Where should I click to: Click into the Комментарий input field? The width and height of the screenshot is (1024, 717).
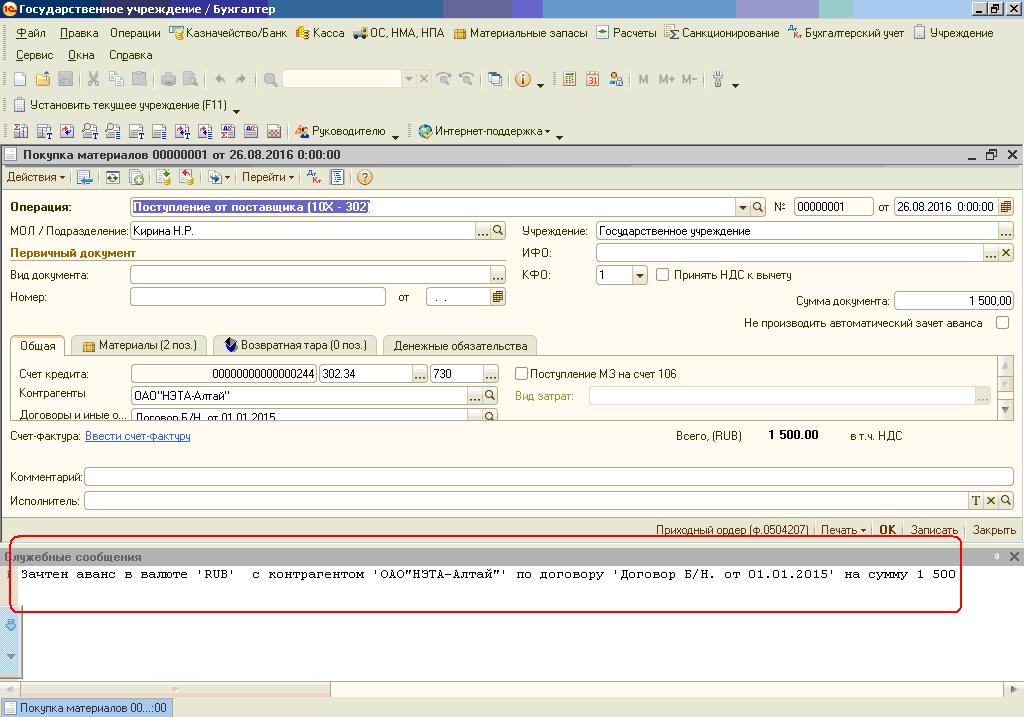pos(548,478)
